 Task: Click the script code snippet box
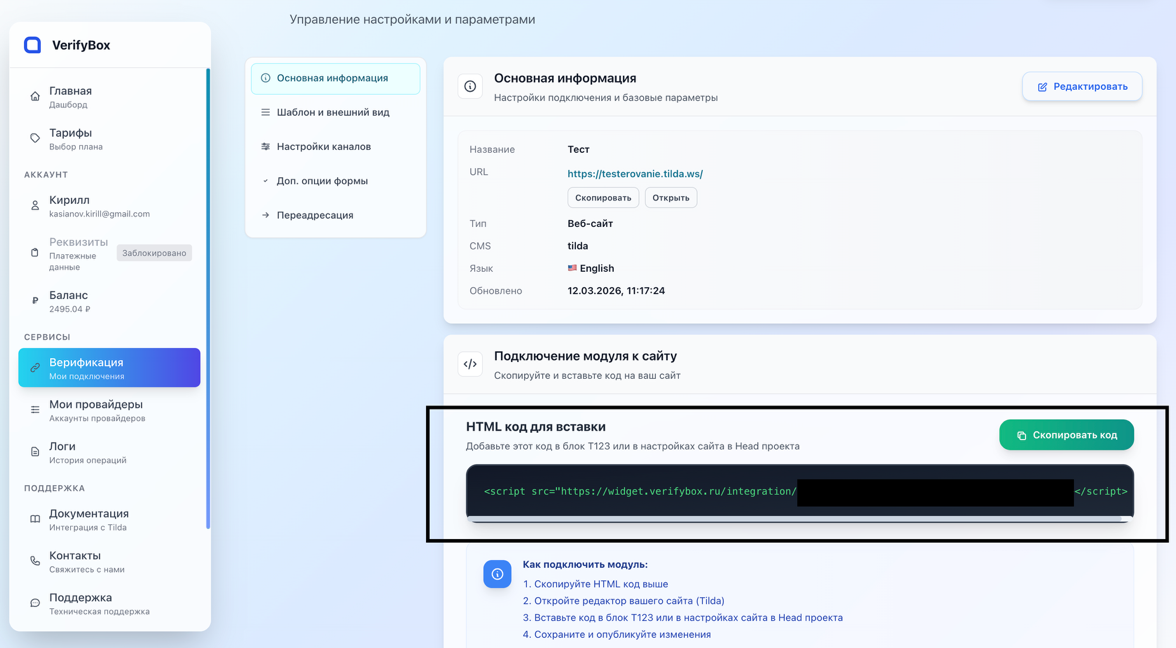tap(800, 491)
